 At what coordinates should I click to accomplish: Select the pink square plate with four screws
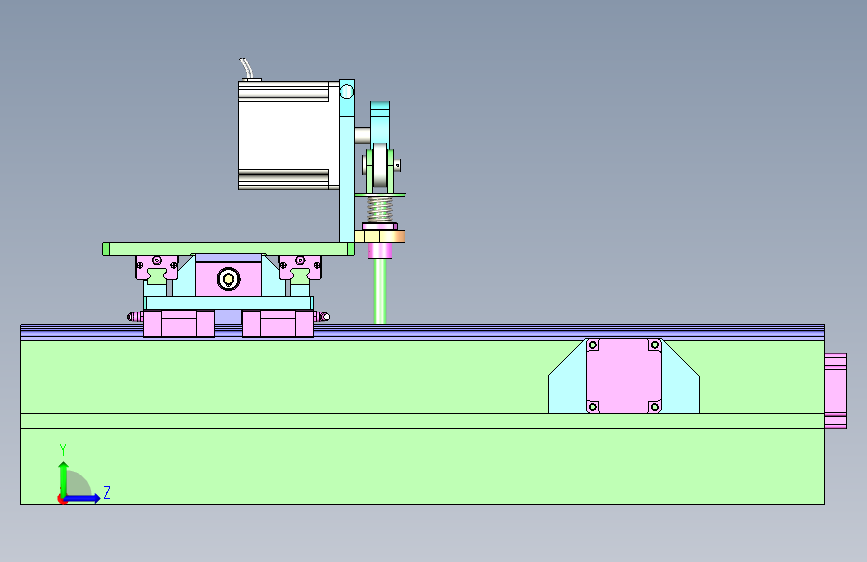pos(624,376)
